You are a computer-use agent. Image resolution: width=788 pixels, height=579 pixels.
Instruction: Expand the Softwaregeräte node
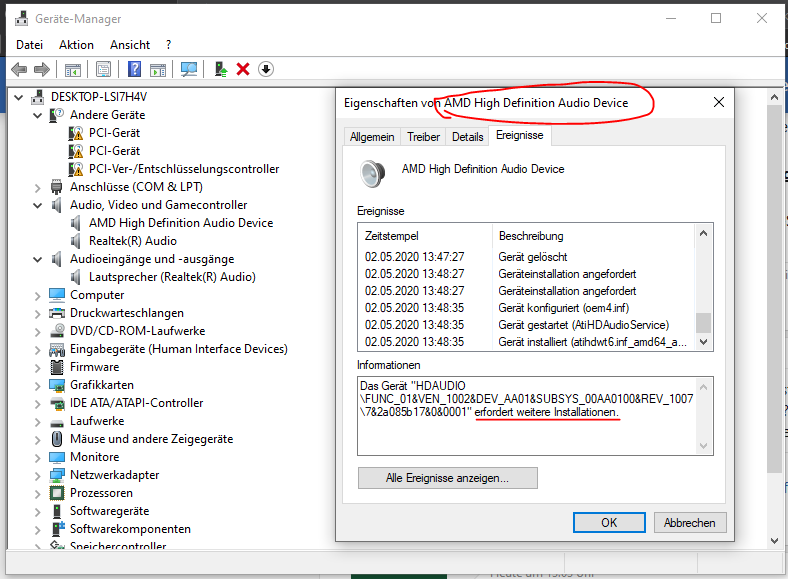pos(37,512)
